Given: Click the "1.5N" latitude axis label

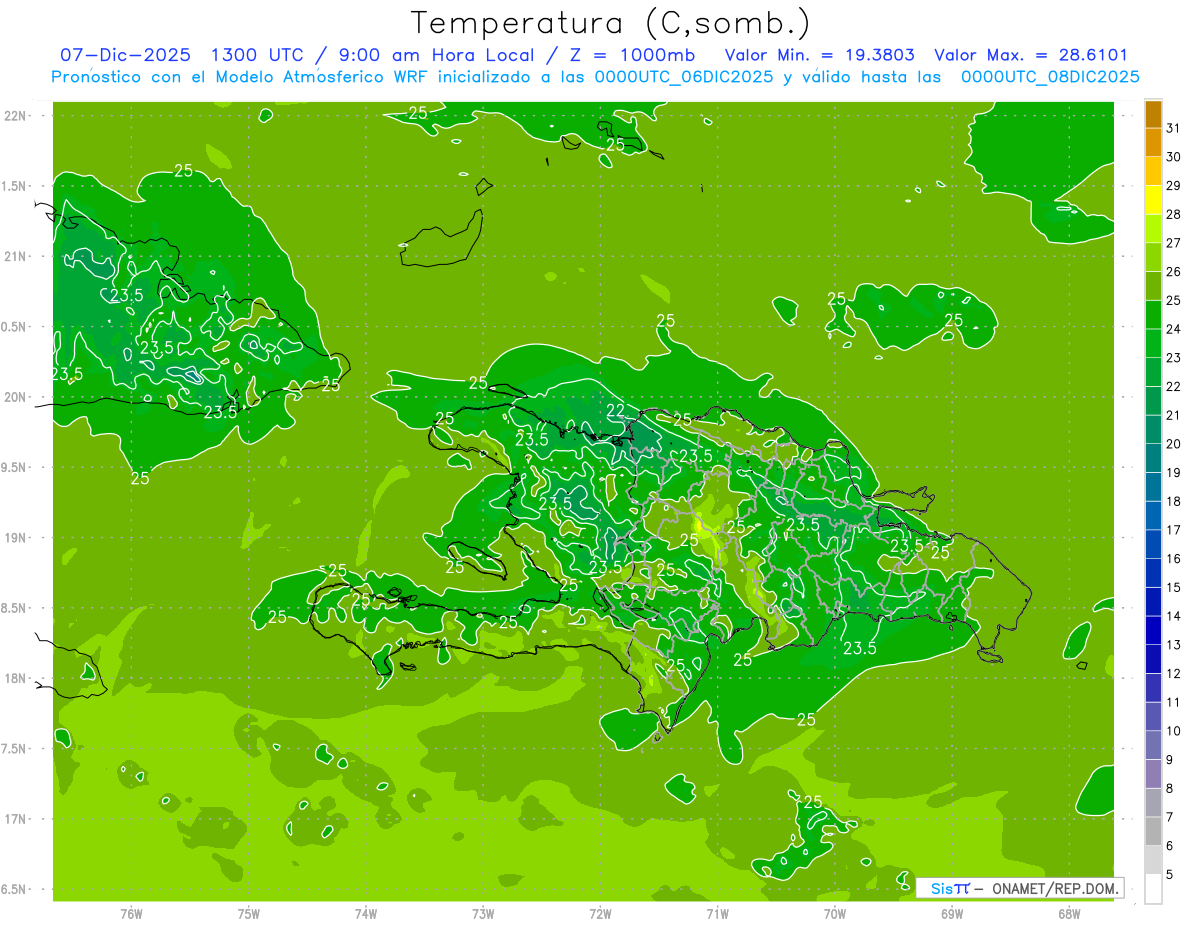Looking at the screenshot, I should pos(15,186).
